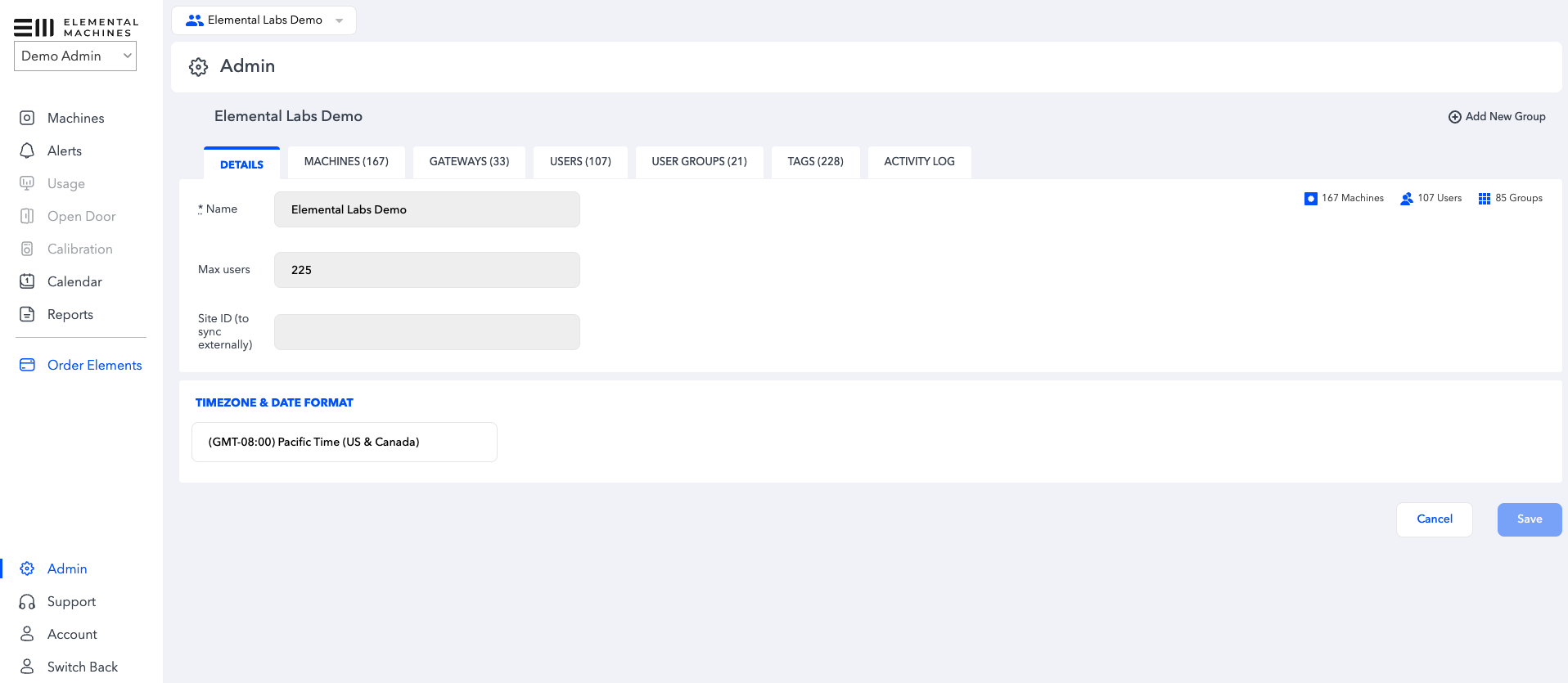Click the 167 Machines text
Image resolution: width=1568 pixels, height=683 pixels.
click(1353, 199)
